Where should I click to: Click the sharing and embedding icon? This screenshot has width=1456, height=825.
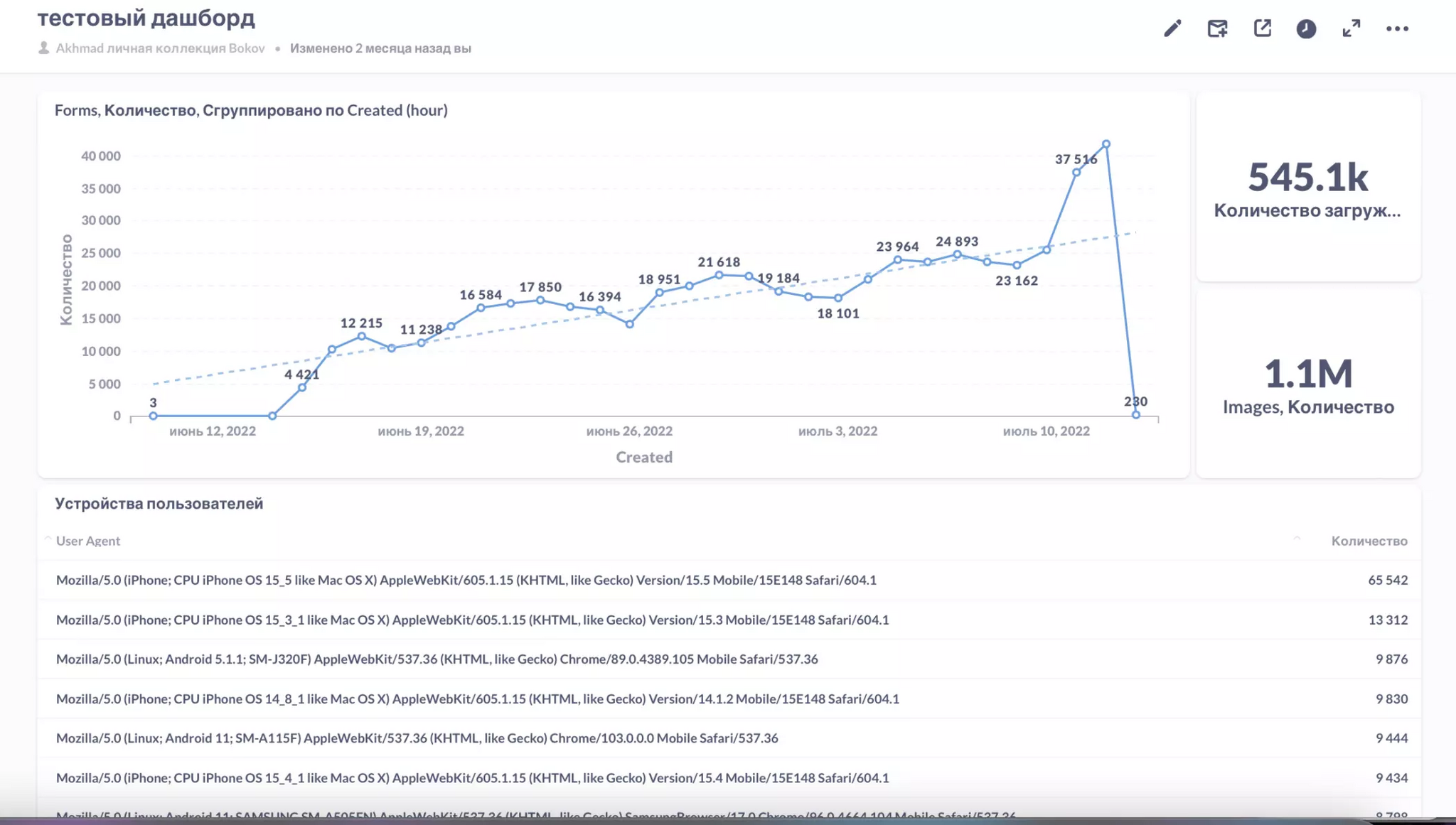coord(1262,28)
